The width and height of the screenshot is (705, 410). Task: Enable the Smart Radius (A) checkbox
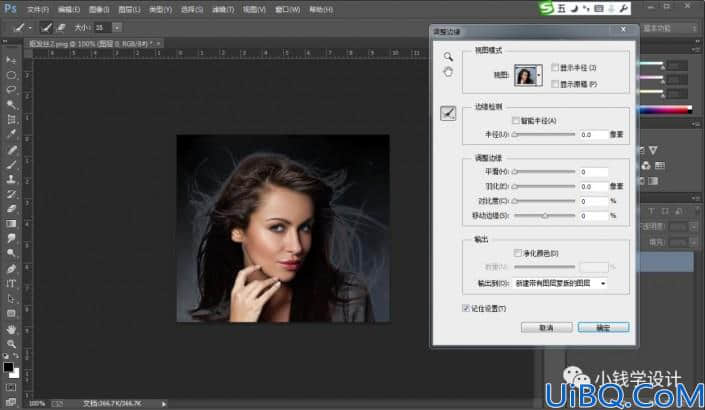click(x=516, y=120)
